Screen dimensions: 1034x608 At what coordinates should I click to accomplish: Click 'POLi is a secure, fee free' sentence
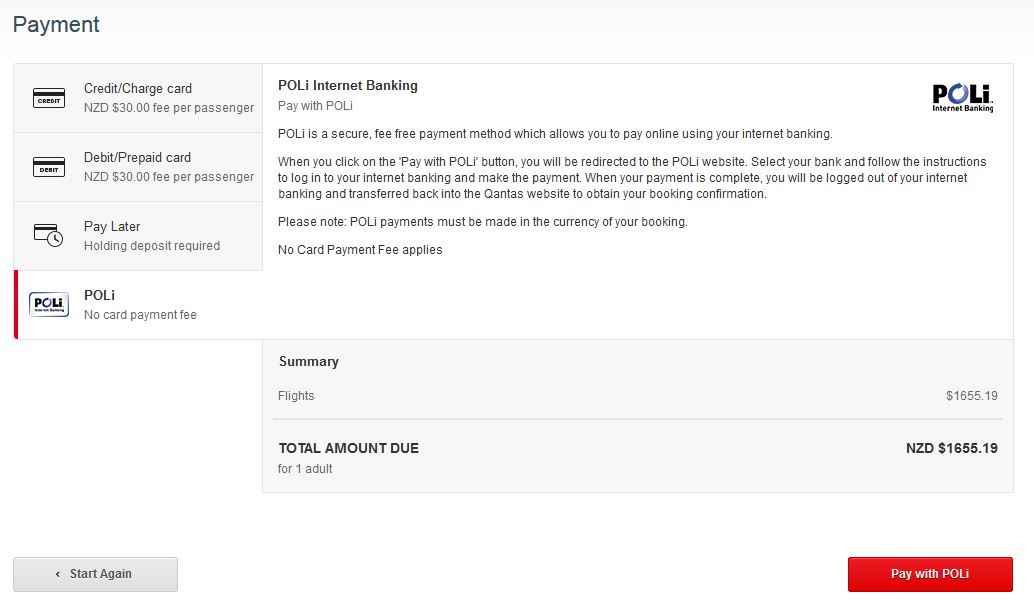click(x=555, y=134)
